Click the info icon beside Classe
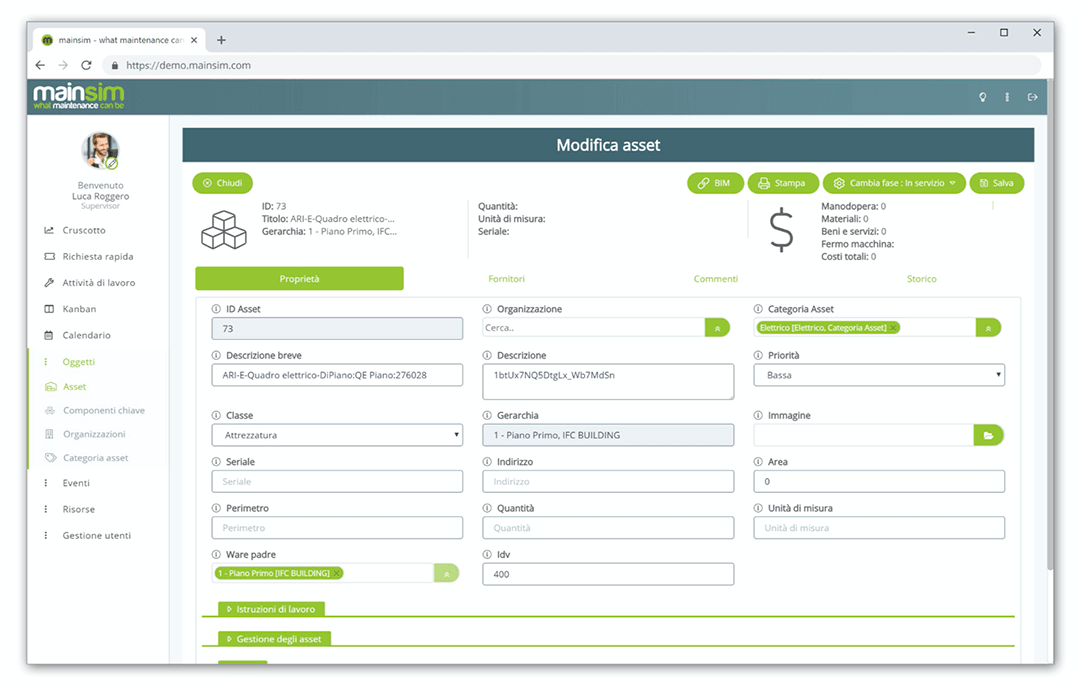1080x684 pixels. point(216,415)
